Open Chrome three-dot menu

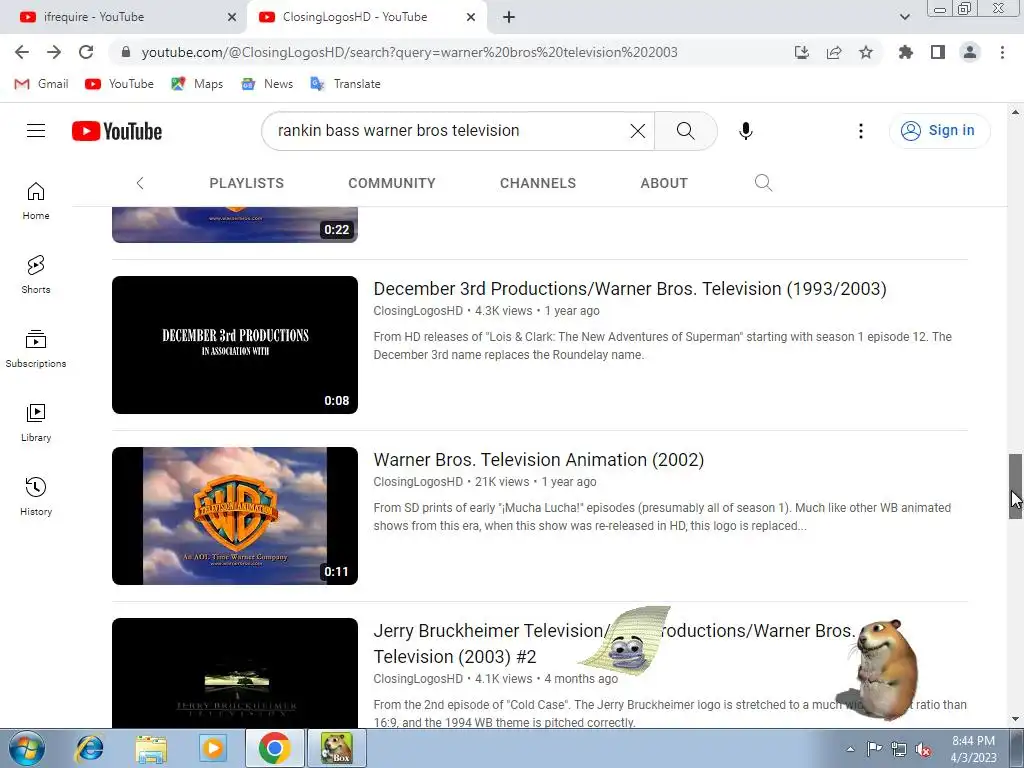click(1002, 52)
